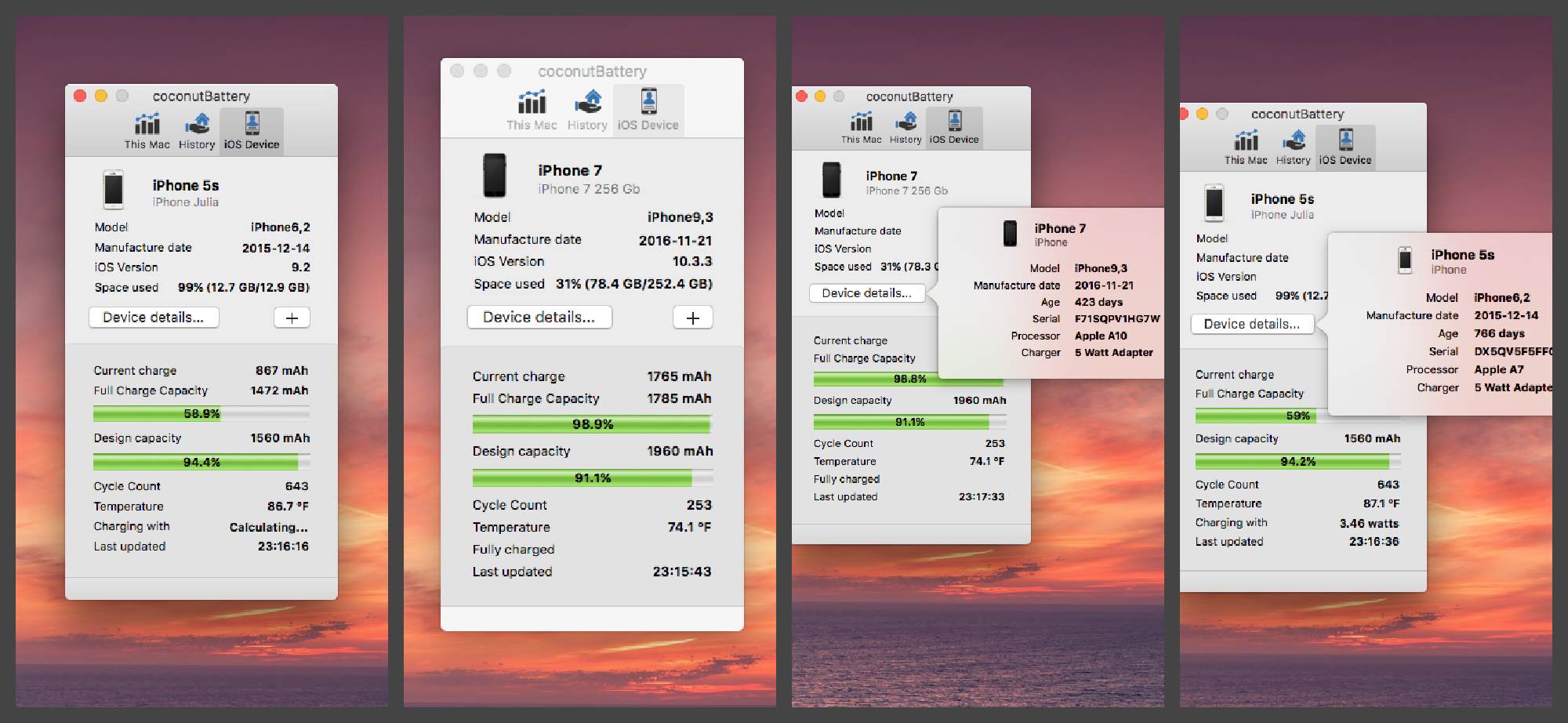Select iOS Device icon in window showing 3.46 watts
This screenshot has height=723, width=1568.
point(1345,141)
